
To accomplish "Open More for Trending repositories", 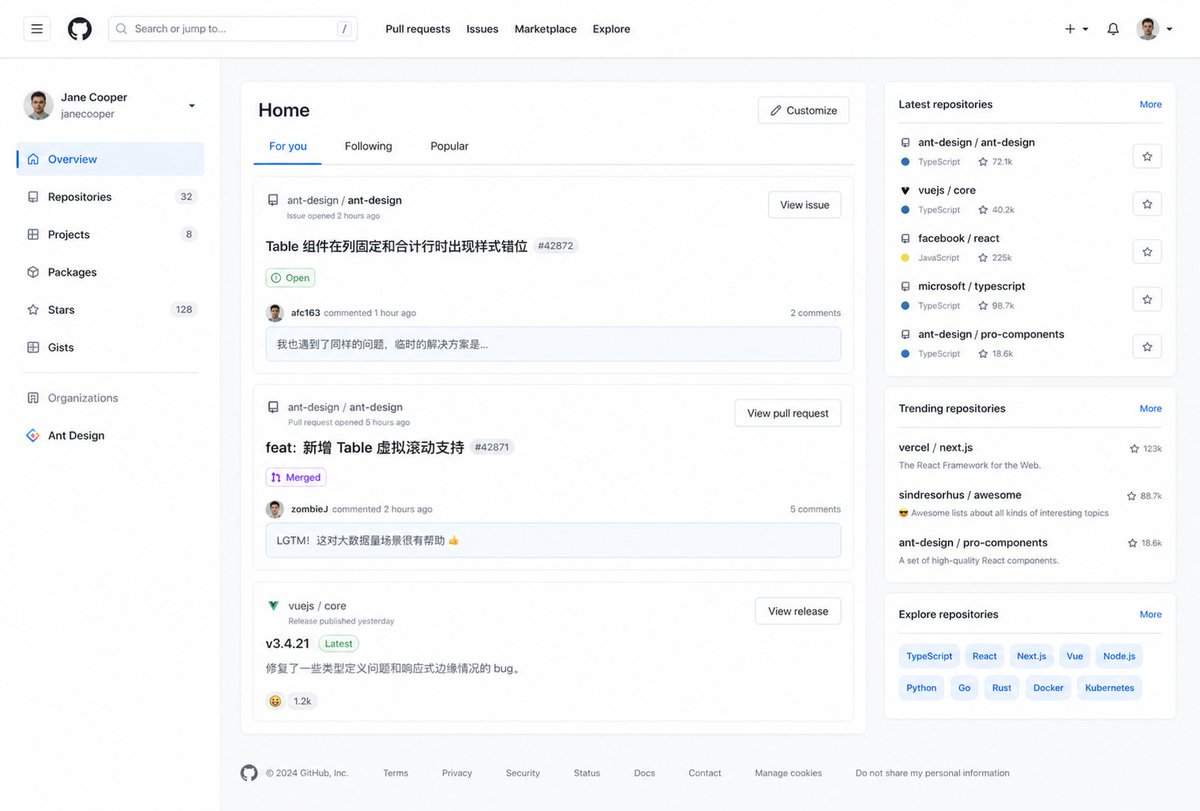I will pyautogui.click(x=1151, y=408).
